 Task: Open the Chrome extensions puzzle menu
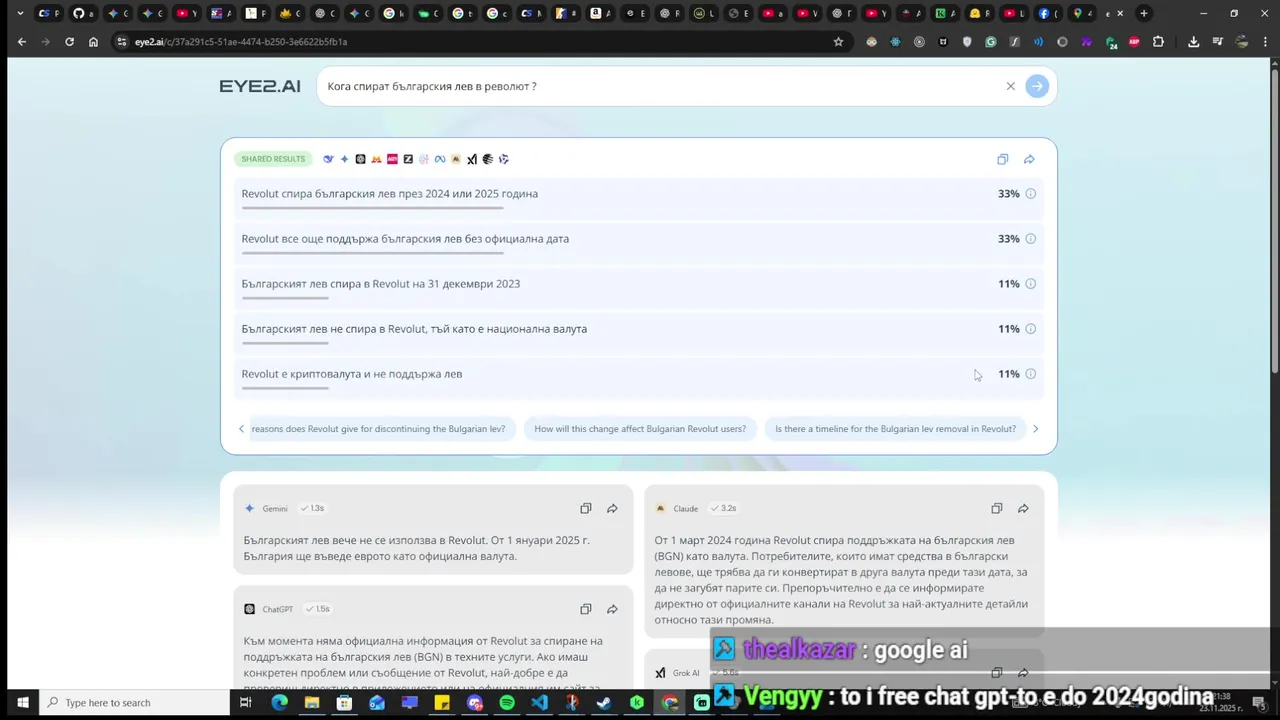click(x=1158, y=42)
